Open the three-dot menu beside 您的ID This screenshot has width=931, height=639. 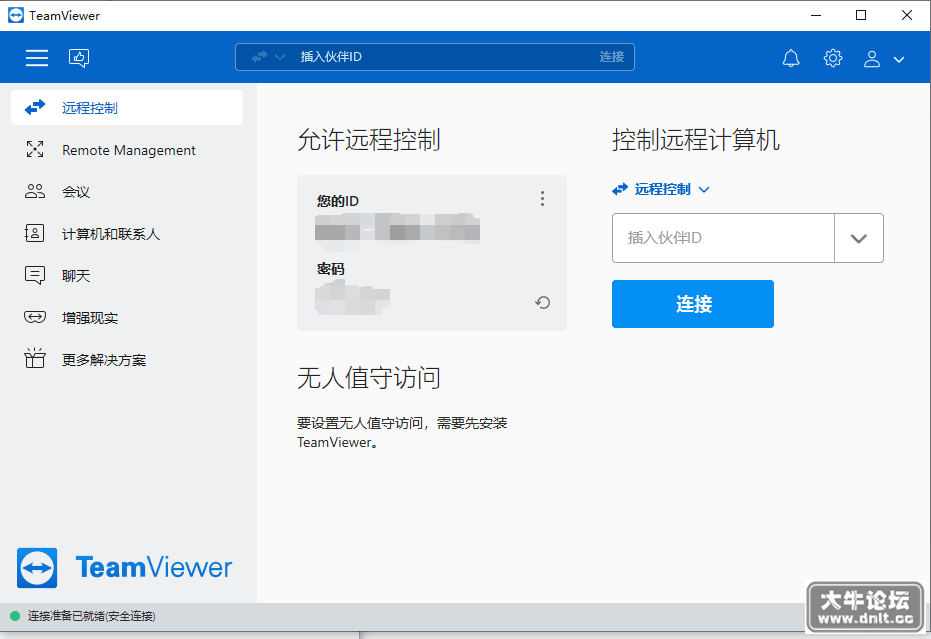click(542, 198)
